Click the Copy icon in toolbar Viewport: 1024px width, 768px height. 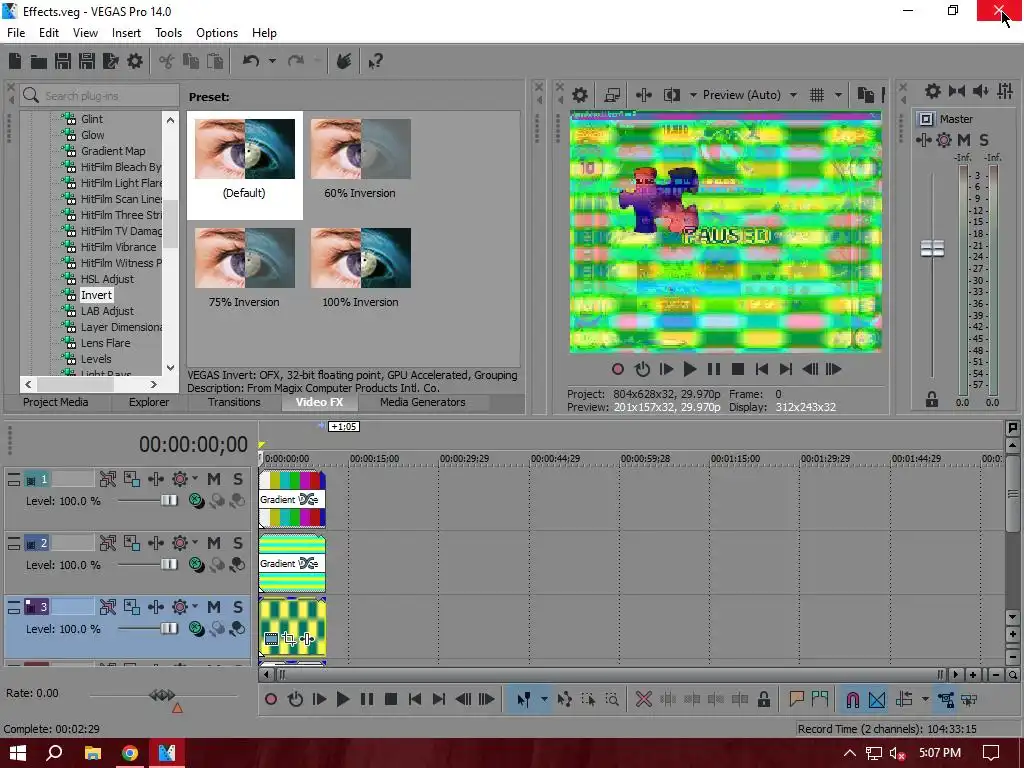click(191, 61)
